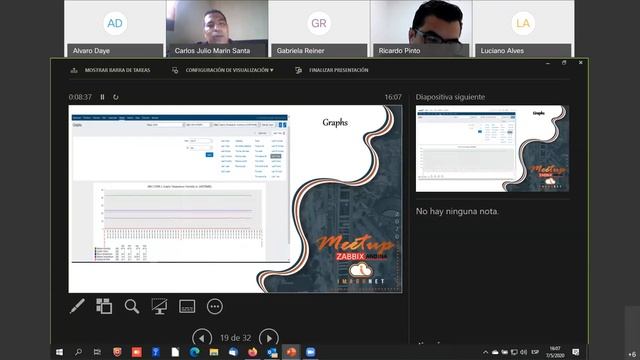Go to the previous slide arrow
This screenshot has width=640, height=360.
[202, 338]
